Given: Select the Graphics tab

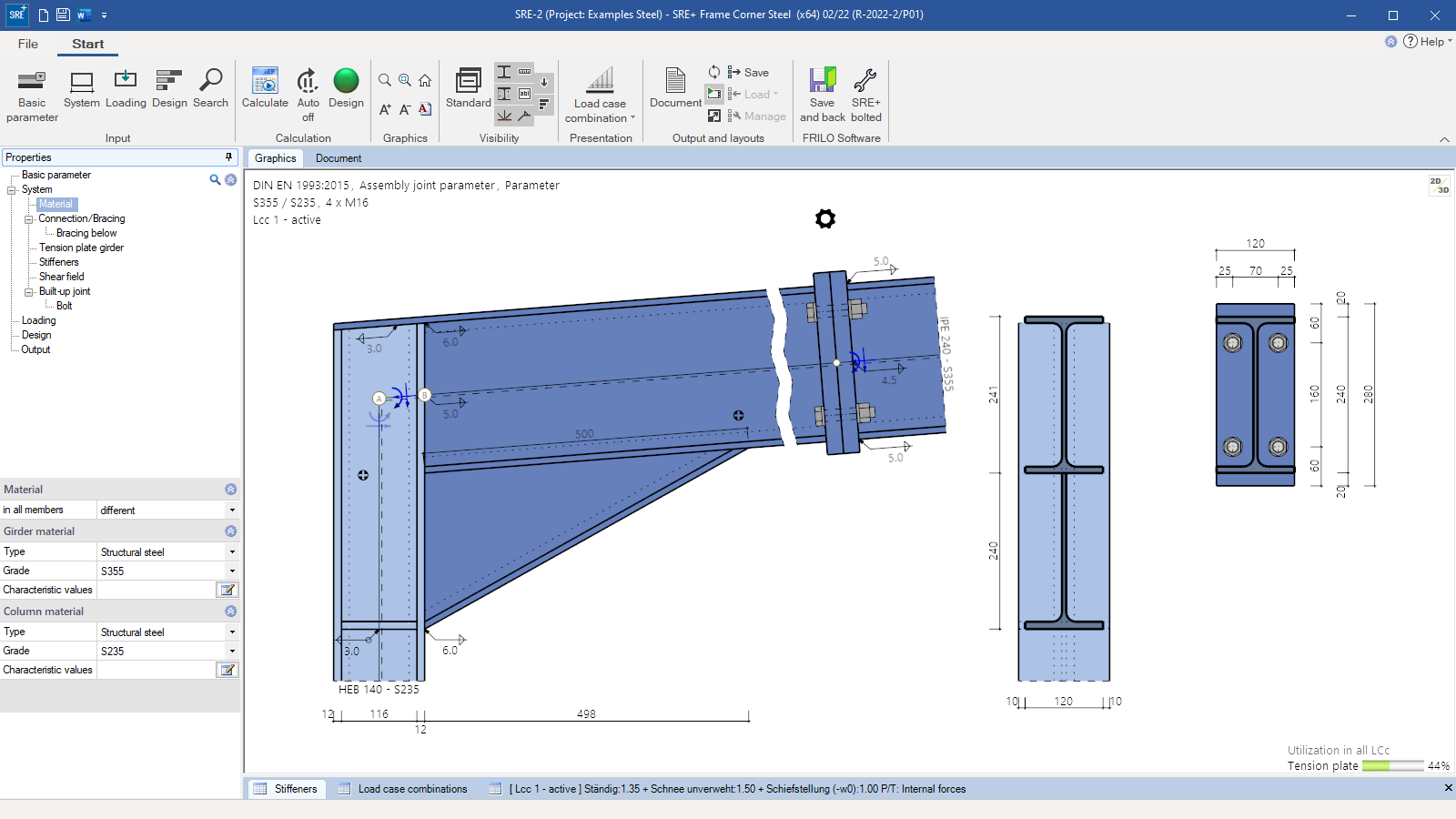Looking at the screenshot, I should (x=276, y=158).
